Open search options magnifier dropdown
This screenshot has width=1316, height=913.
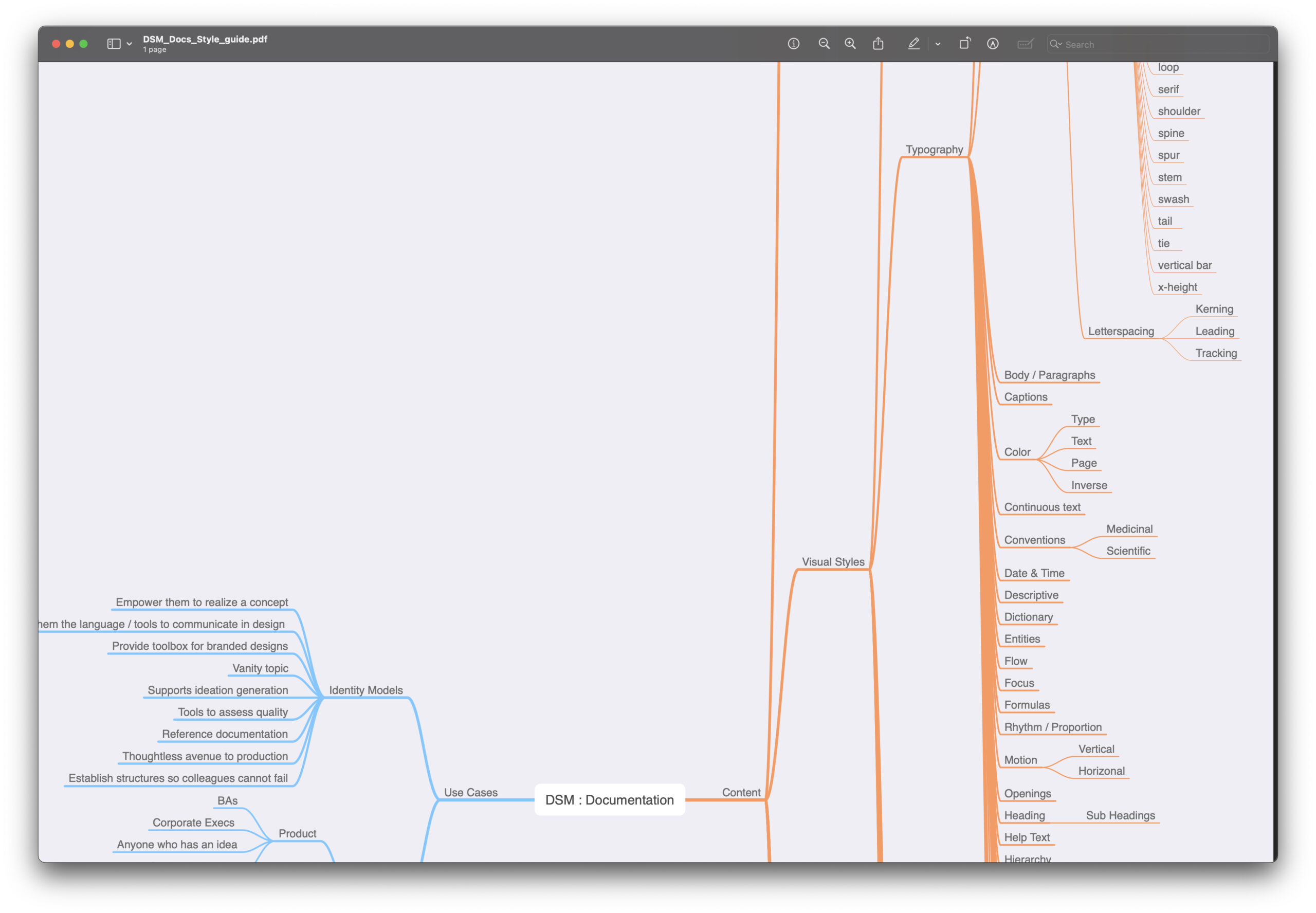tap(1056, 44)
